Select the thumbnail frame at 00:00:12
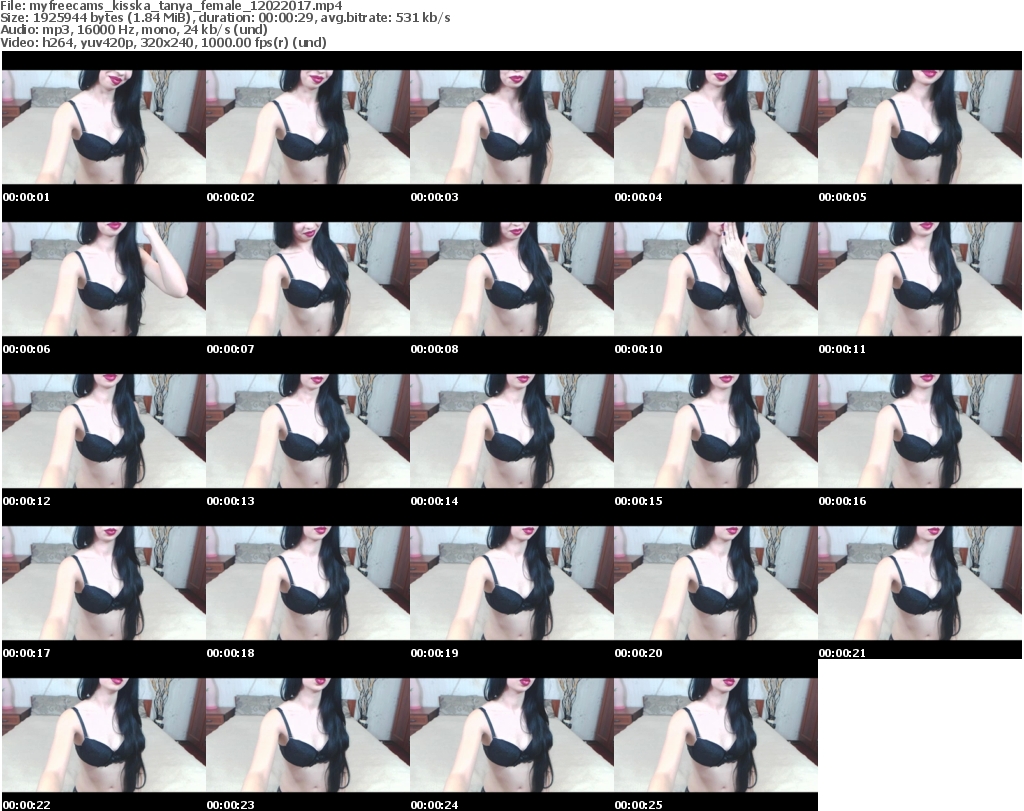Viewport: 1024px width, 811px height. (104, 431)
